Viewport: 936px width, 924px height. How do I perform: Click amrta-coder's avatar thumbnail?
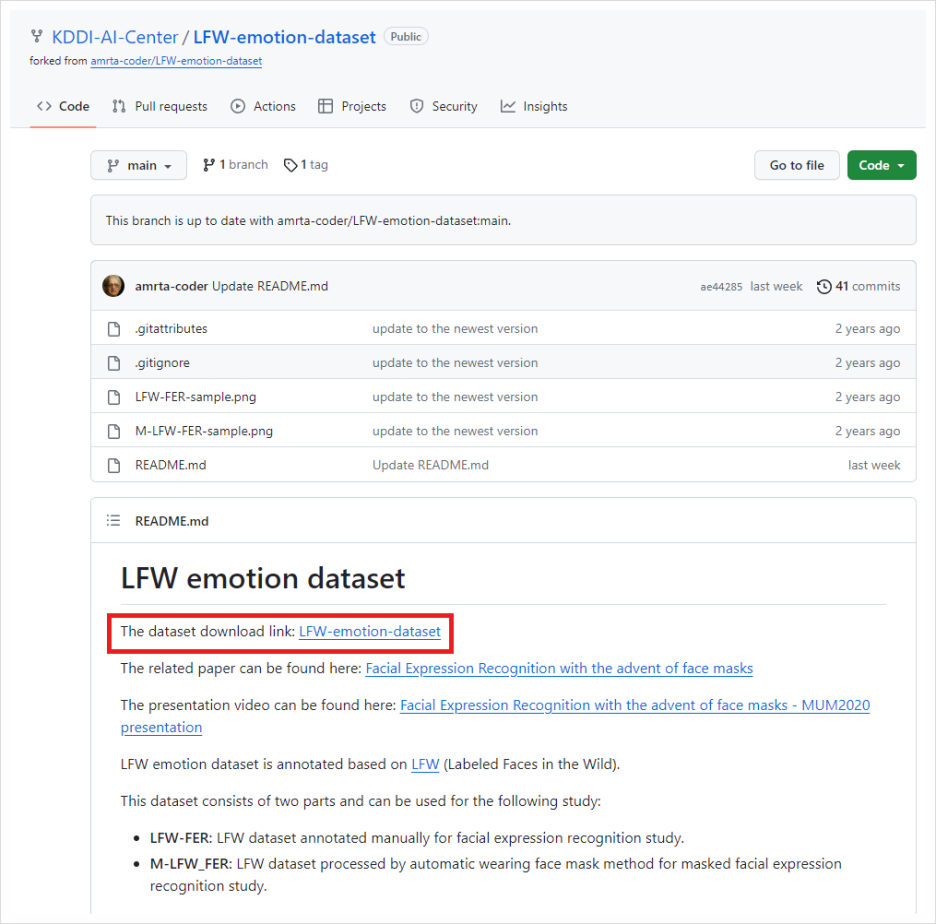point(113,285)
